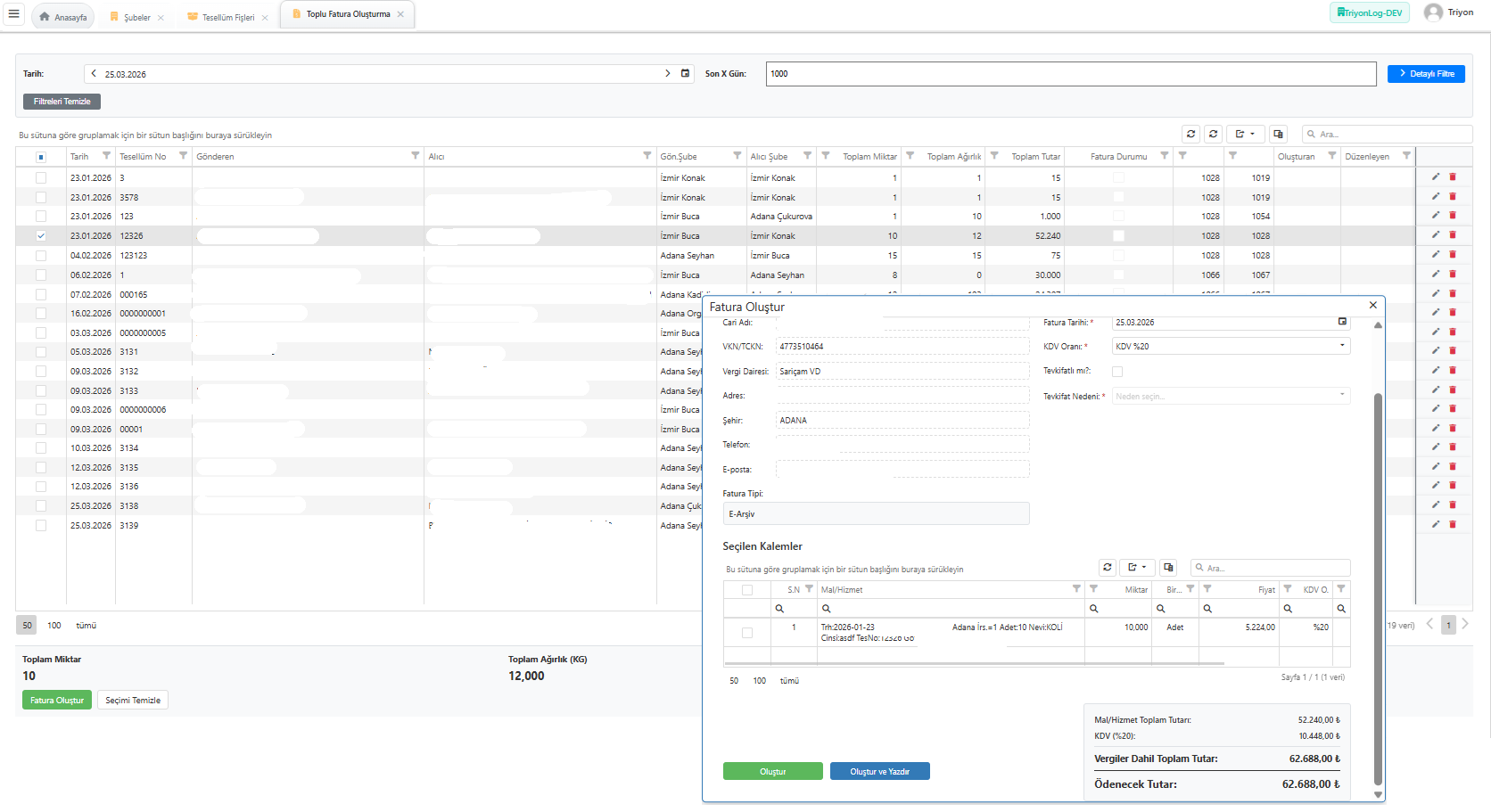Image resolution: width=1491 pixels, height=812 pixels.
Task: Go to the Anasayfa tab
Action: (x=63, y=17)
